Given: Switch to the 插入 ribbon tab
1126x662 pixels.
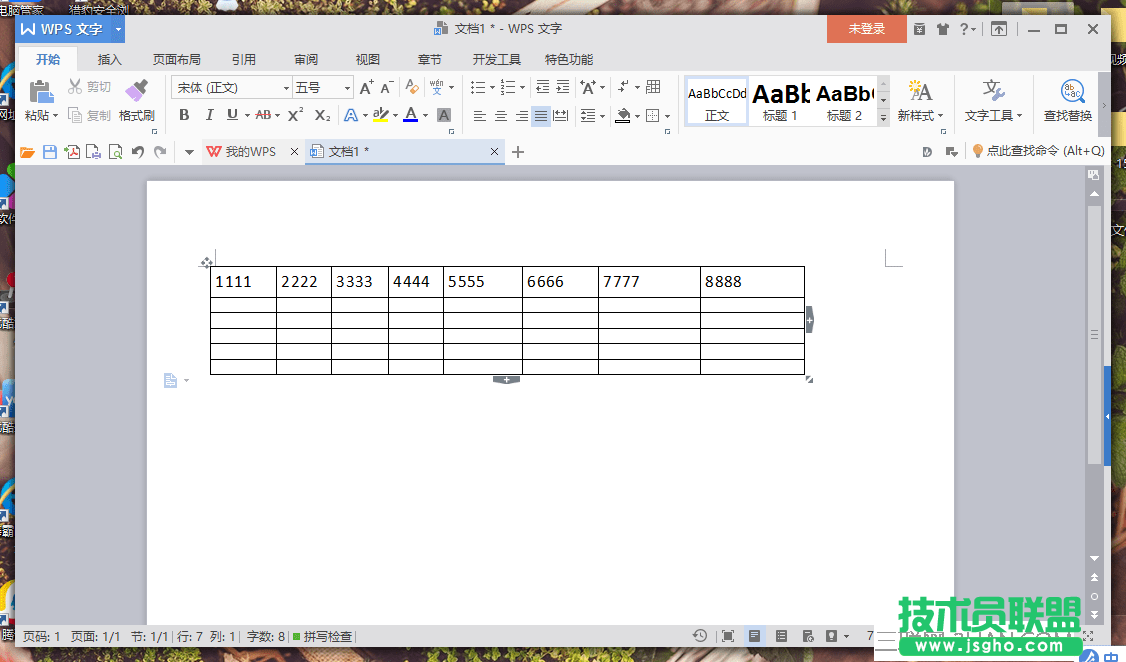Looking at the screenshot, I should coord(110,59).
